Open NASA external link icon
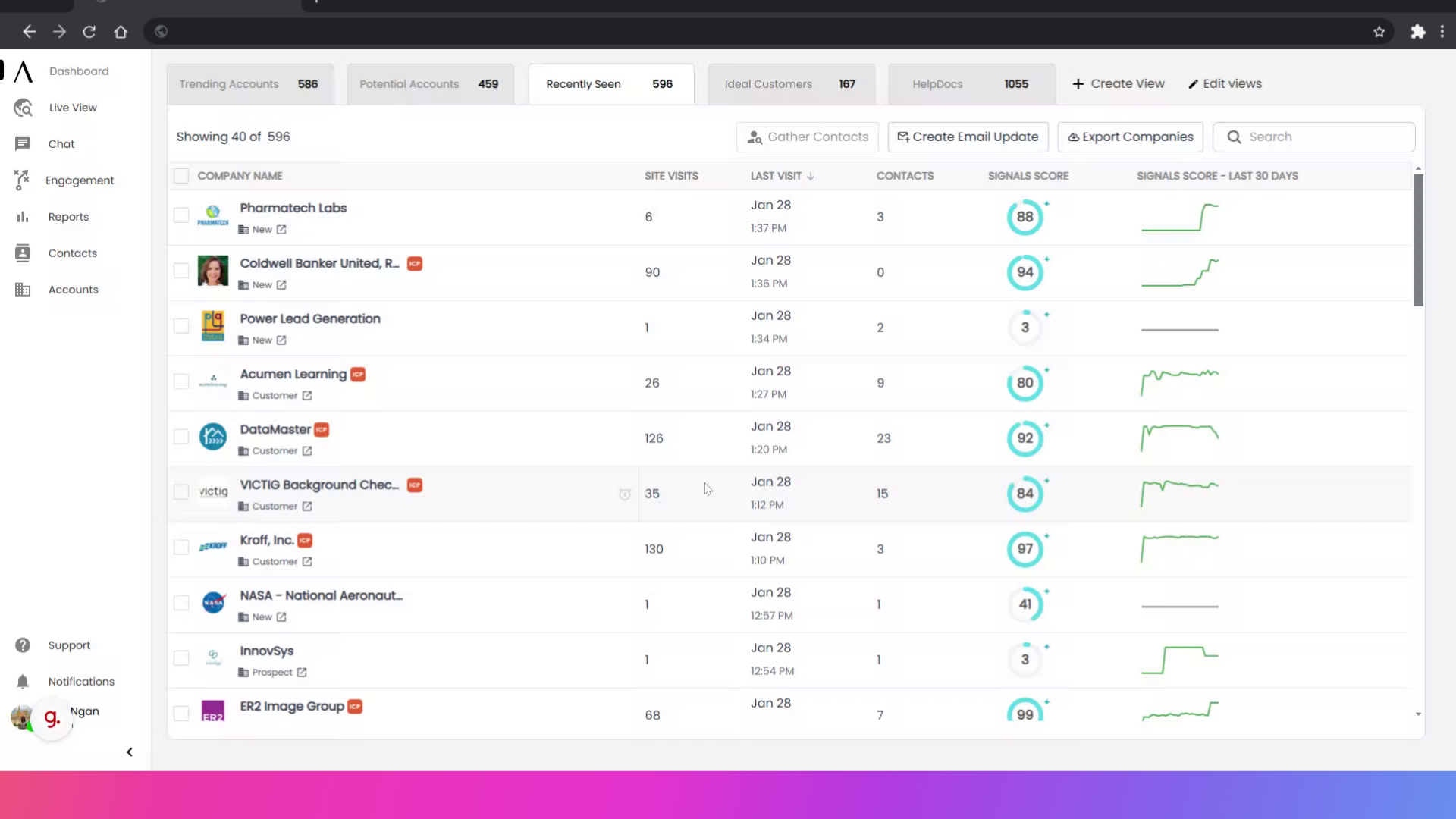 [x=281, y=617]
